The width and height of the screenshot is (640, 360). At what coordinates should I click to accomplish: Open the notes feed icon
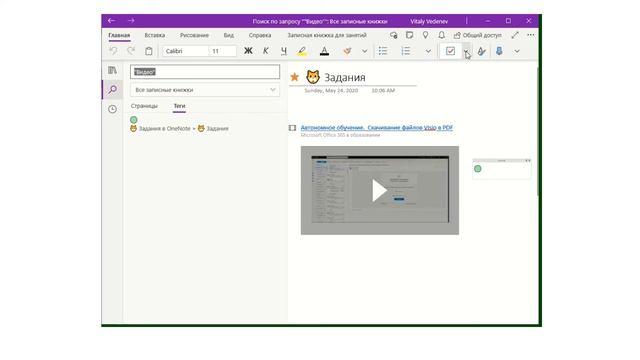tap(409, 35)
